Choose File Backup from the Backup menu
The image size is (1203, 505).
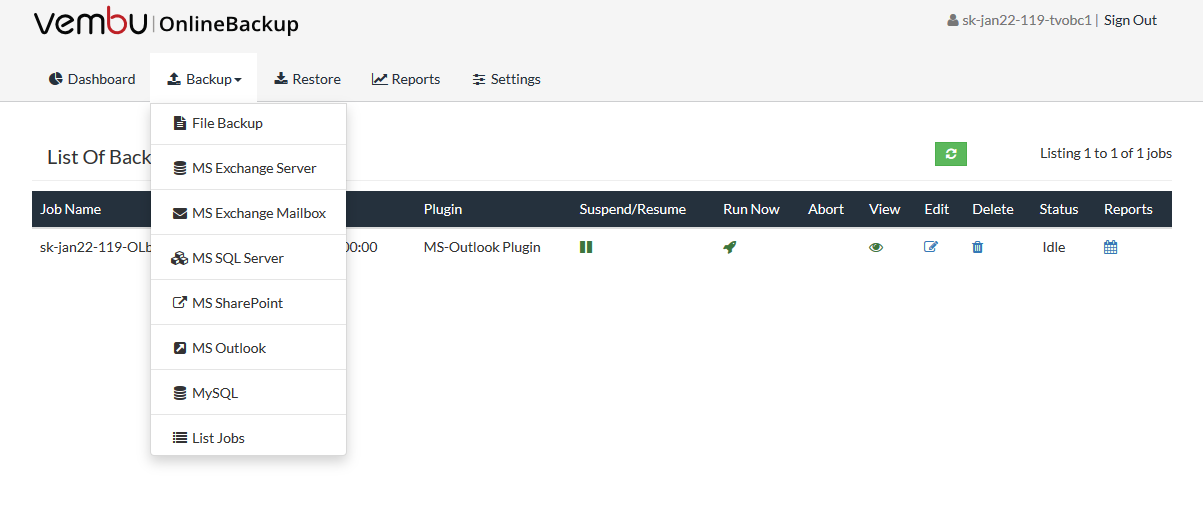coord(248,123)
